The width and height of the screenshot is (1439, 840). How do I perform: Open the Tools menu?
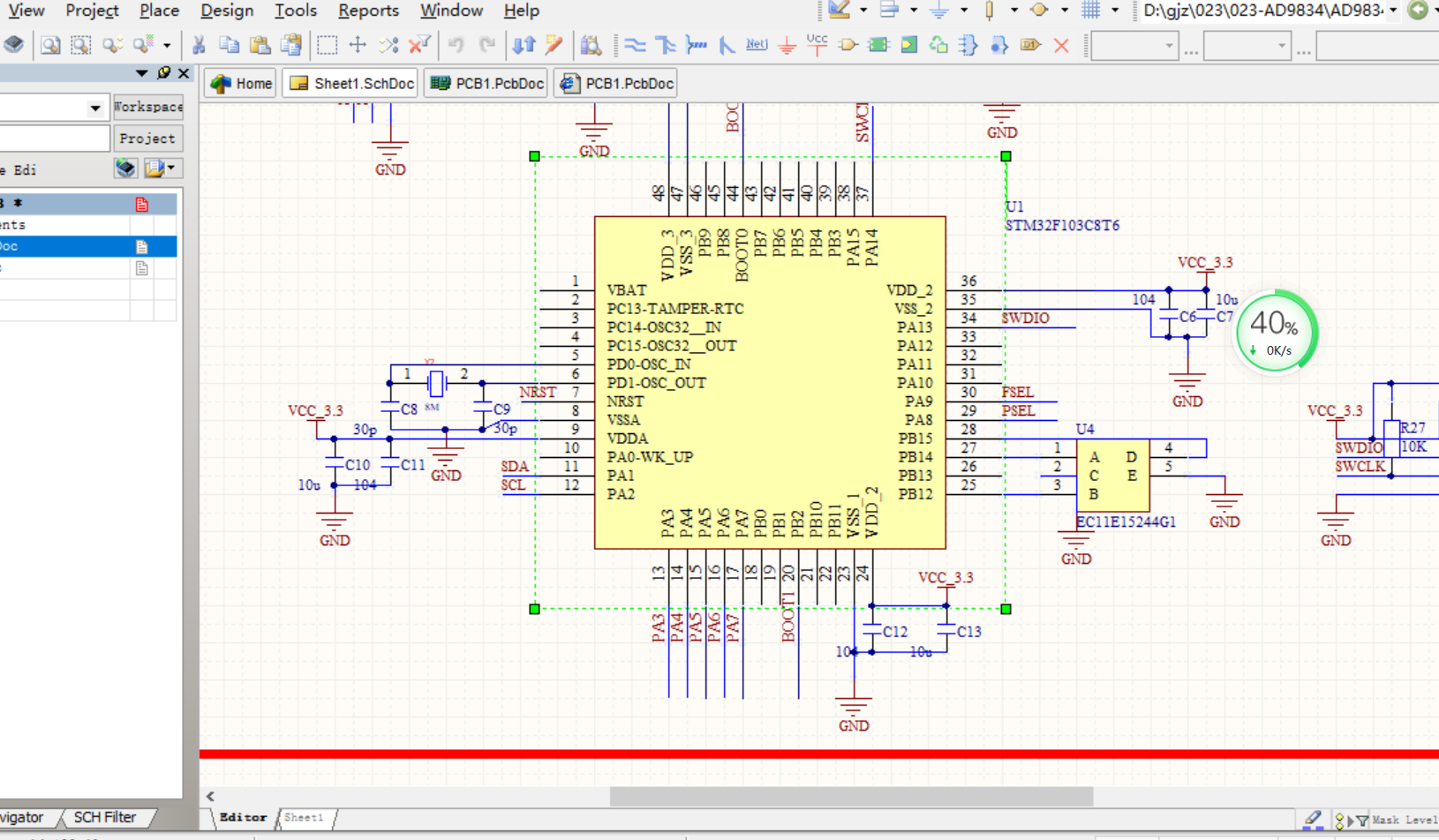pyautogui.click(x=296, y=11)
